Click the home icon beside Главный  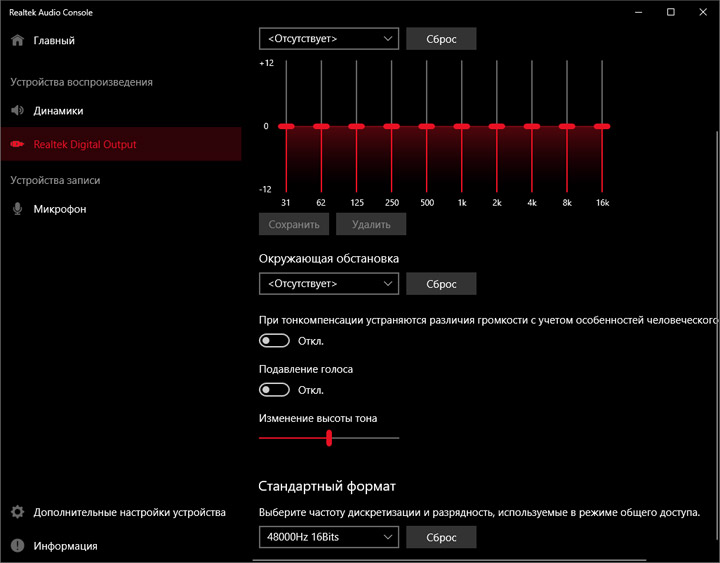pyautogui.click(x=17, y=40)
